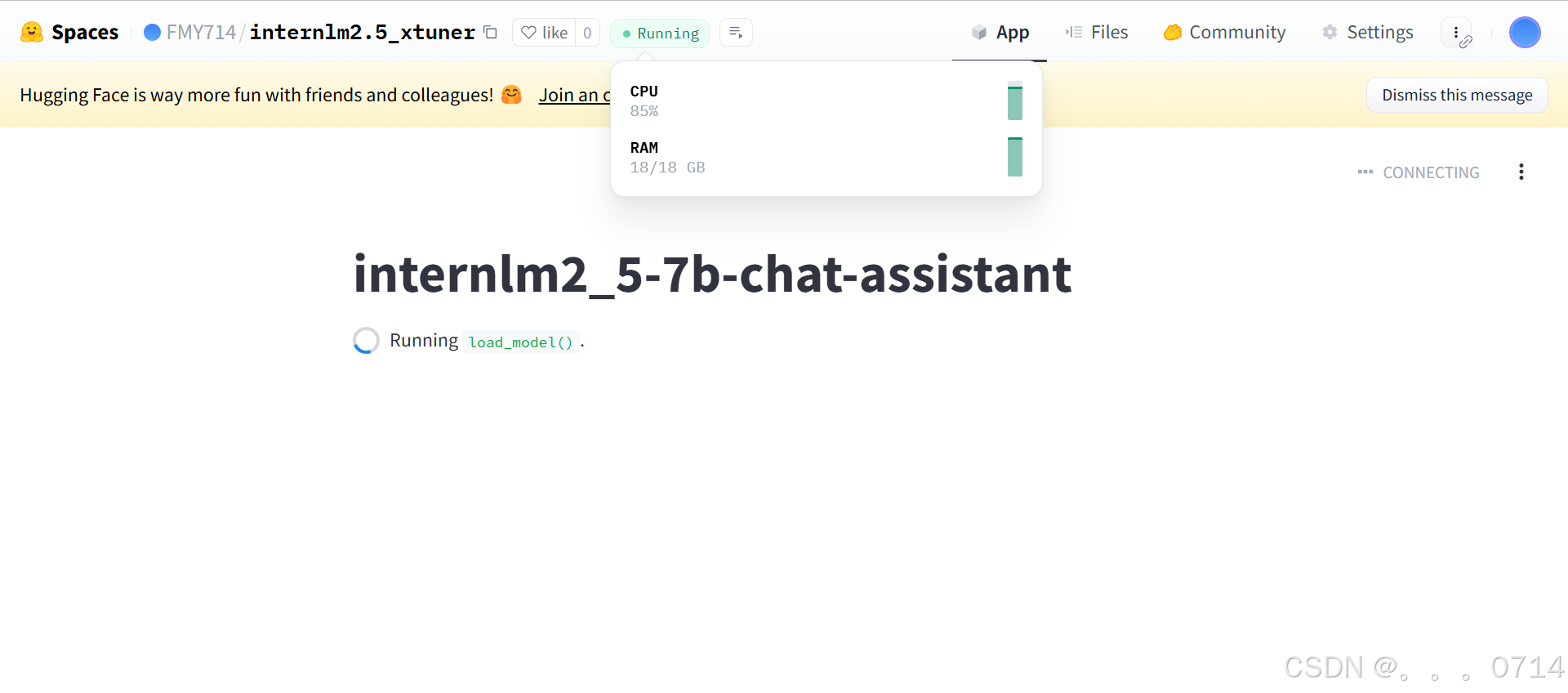Switch to the Files tab
Viewport: 1568px width, 693px height.
tap(1097, 33)
